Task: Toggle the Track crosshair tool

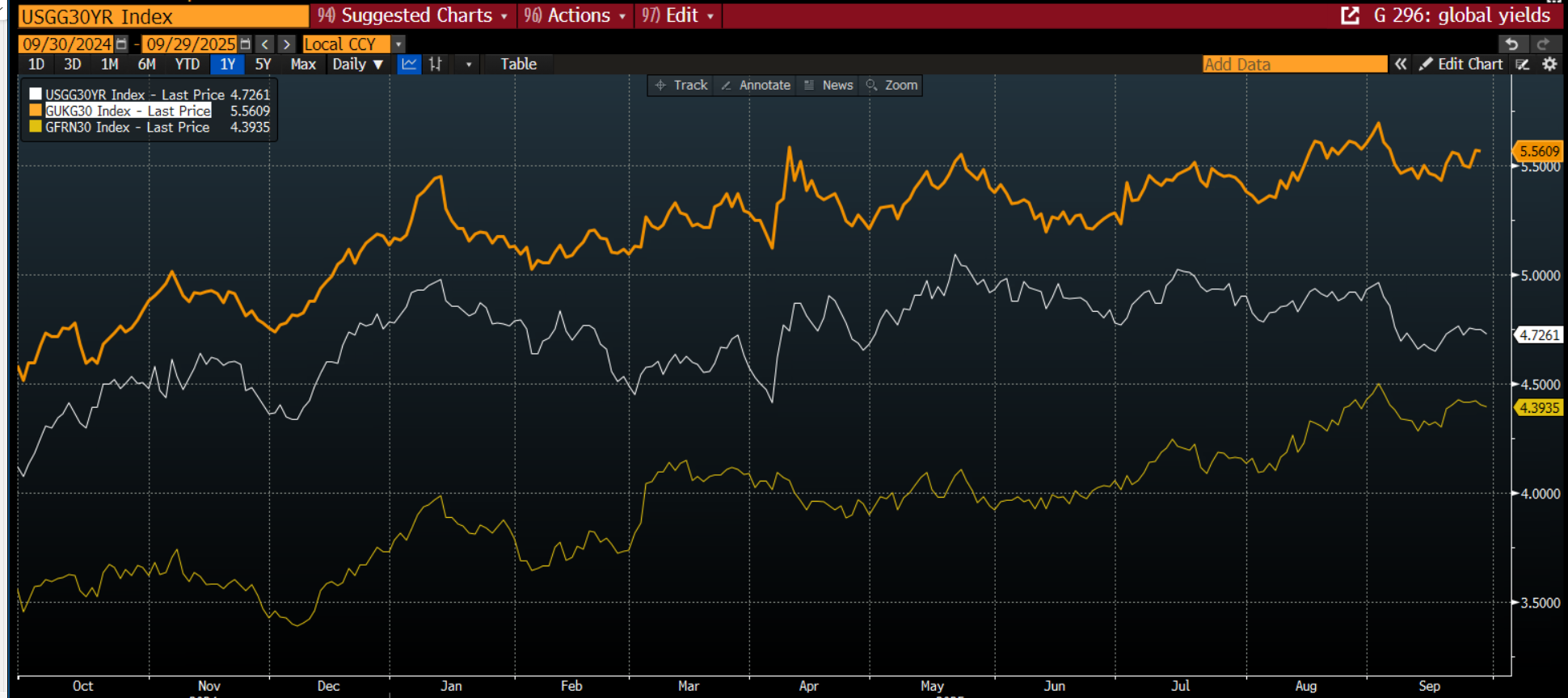Action: click(681, 85)
